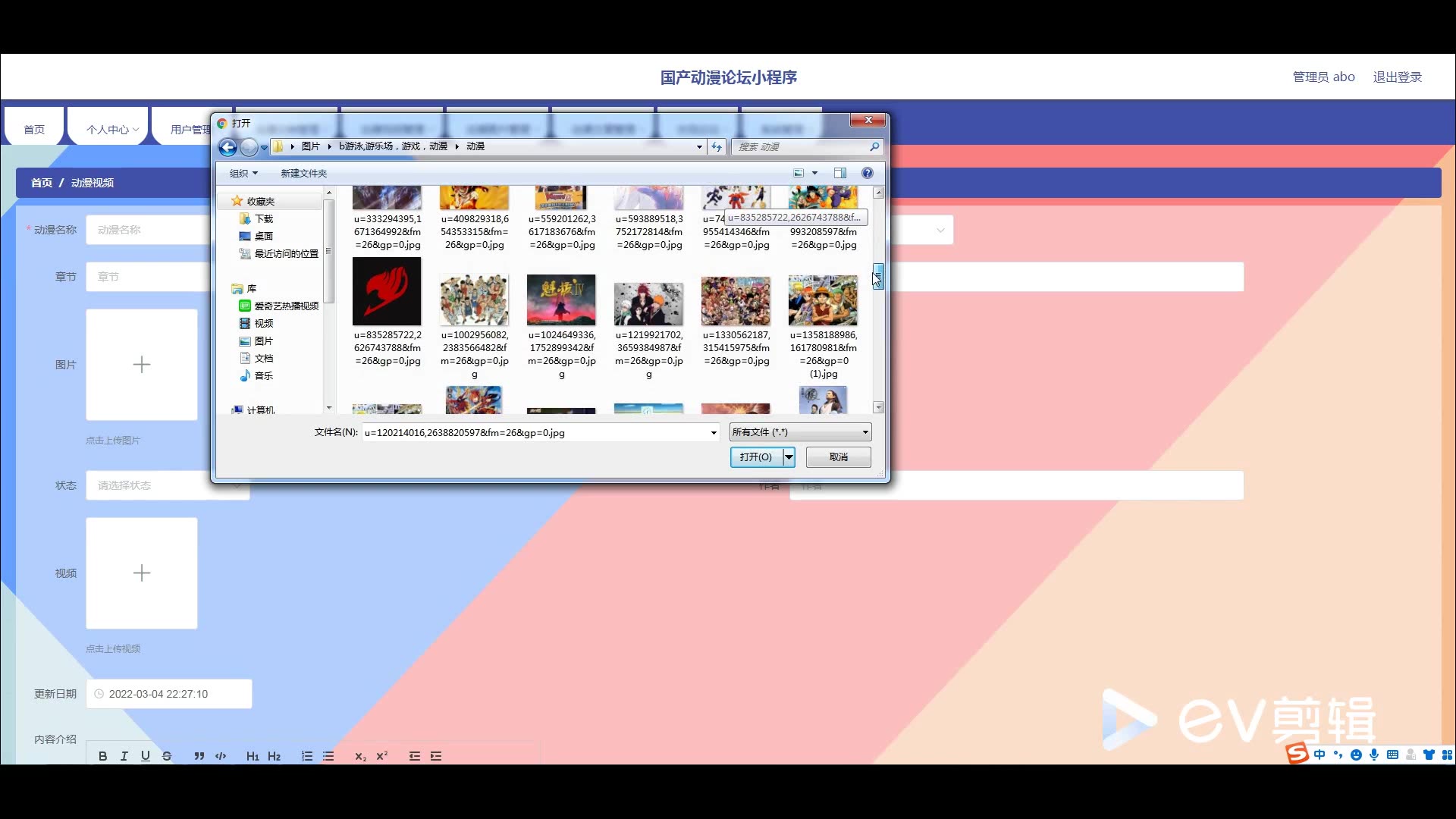Click 打开(O) button
The image size is (1456, 819).
(757, 457)
